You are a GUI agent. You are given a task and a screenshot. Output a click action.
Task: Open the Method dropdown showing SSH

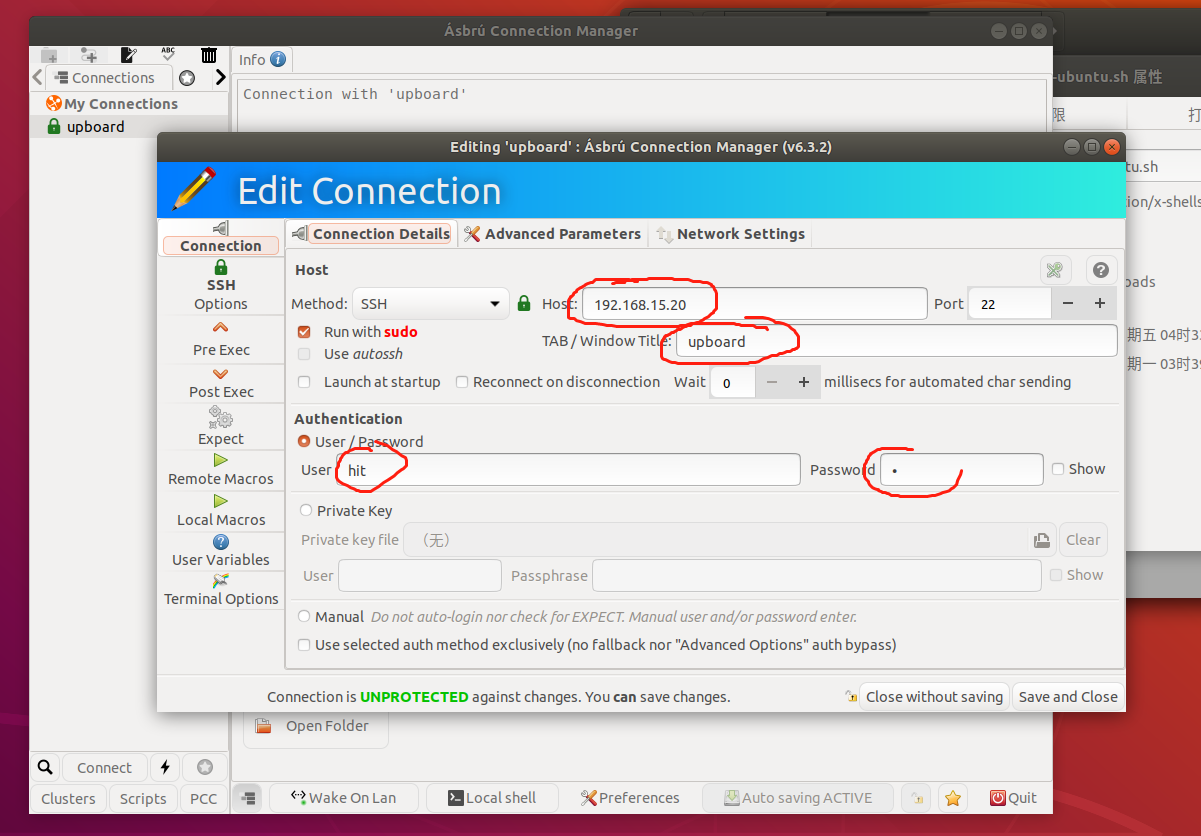point(430,303)
